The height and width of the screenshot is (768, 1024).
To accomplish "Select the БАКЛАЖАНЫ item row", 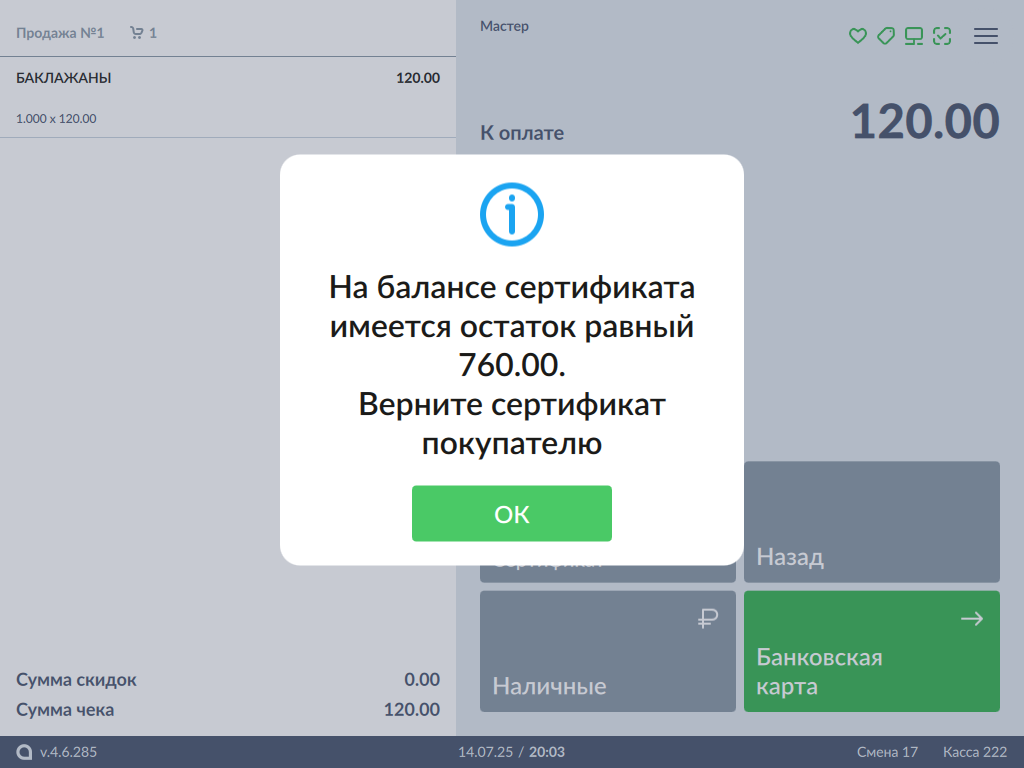I will tap(228, 97).
